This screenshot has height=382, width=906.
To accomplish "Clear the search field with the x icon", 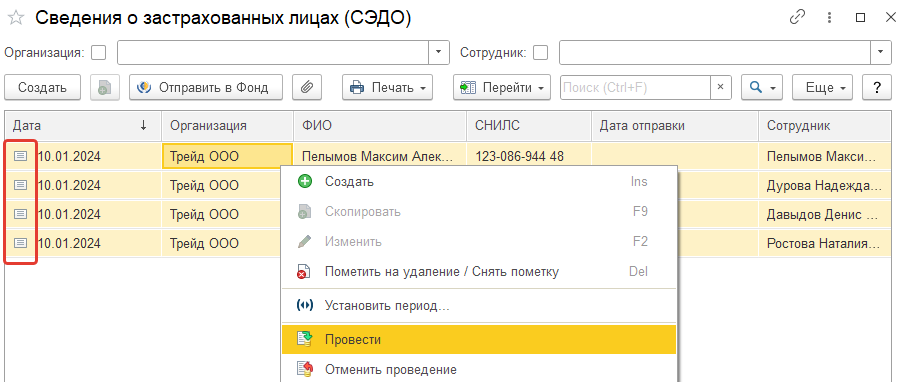I will [x=721, y=88].
